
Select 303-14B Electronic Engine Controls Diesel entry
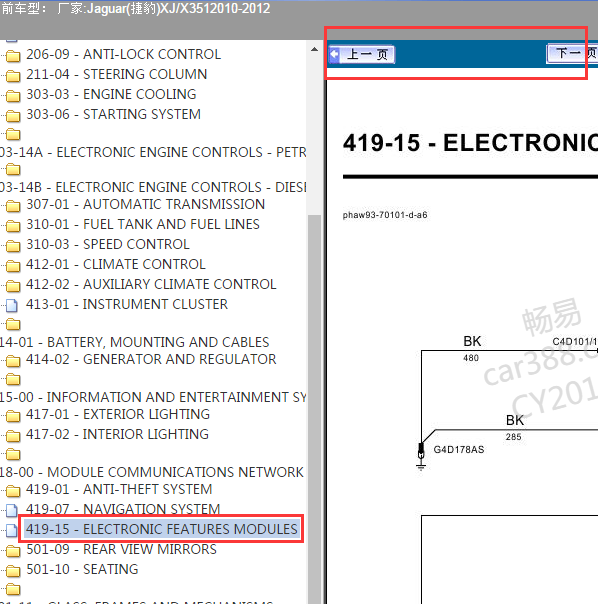pyautogui.click(x=153, y=187)
